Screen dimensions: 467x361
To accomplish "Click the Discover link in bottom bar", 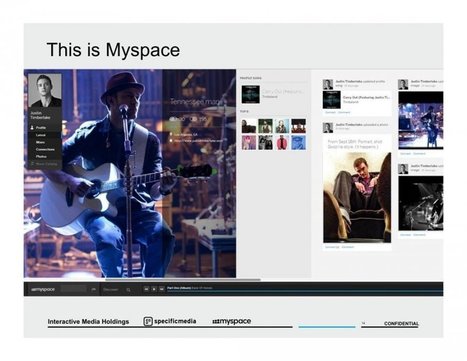I will point(111,290).
